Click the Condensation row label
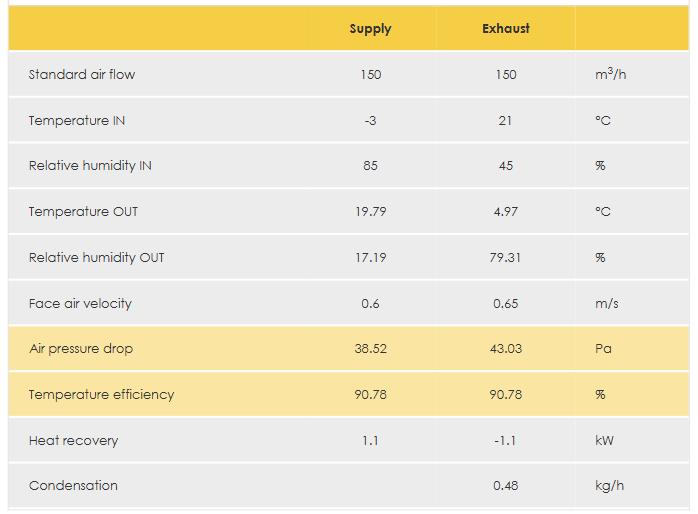The height and width of the screenshot is (514, 698). pyautogui.click(x=73, y=486)
